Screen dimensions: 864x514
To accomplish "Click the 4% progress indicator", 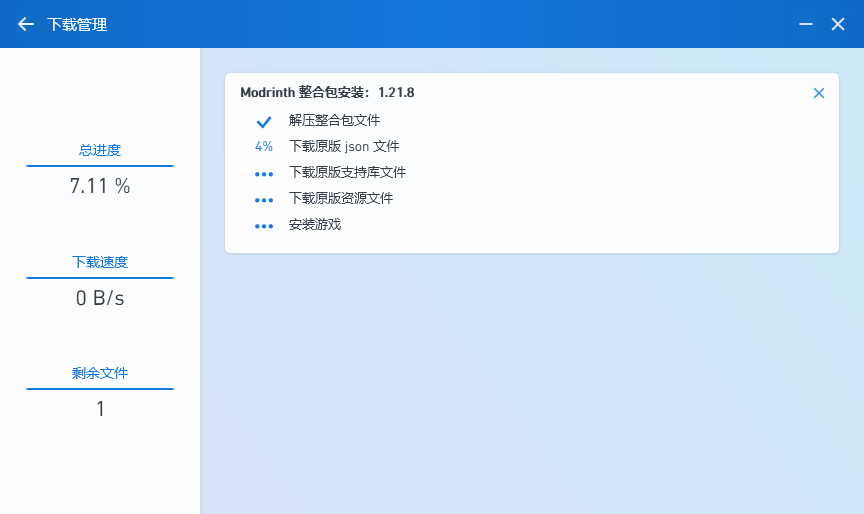I will [264, 146].
